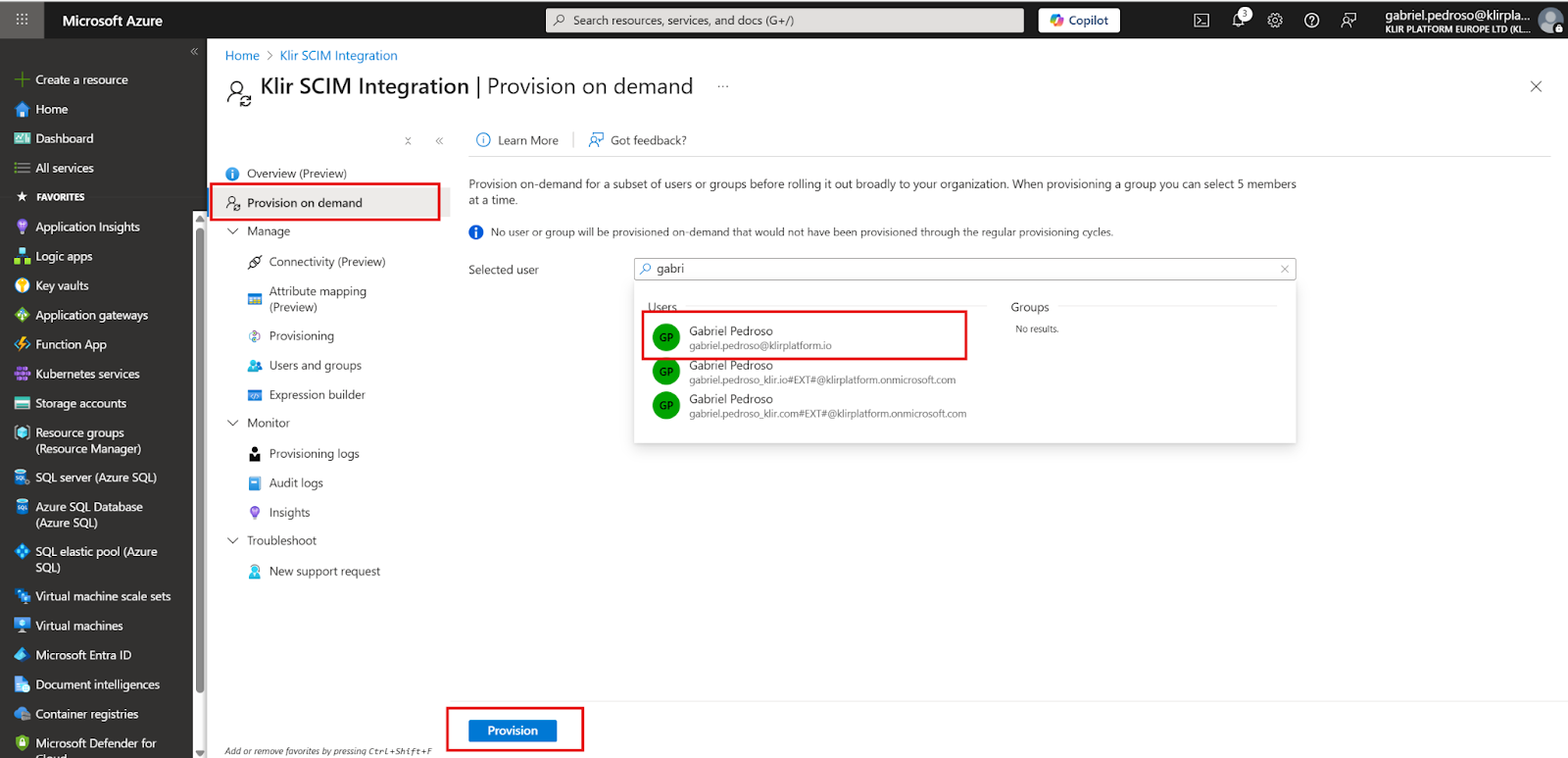Open the notifications bell
Viewport: 1568px width, 758px height.
(1239, 21)
